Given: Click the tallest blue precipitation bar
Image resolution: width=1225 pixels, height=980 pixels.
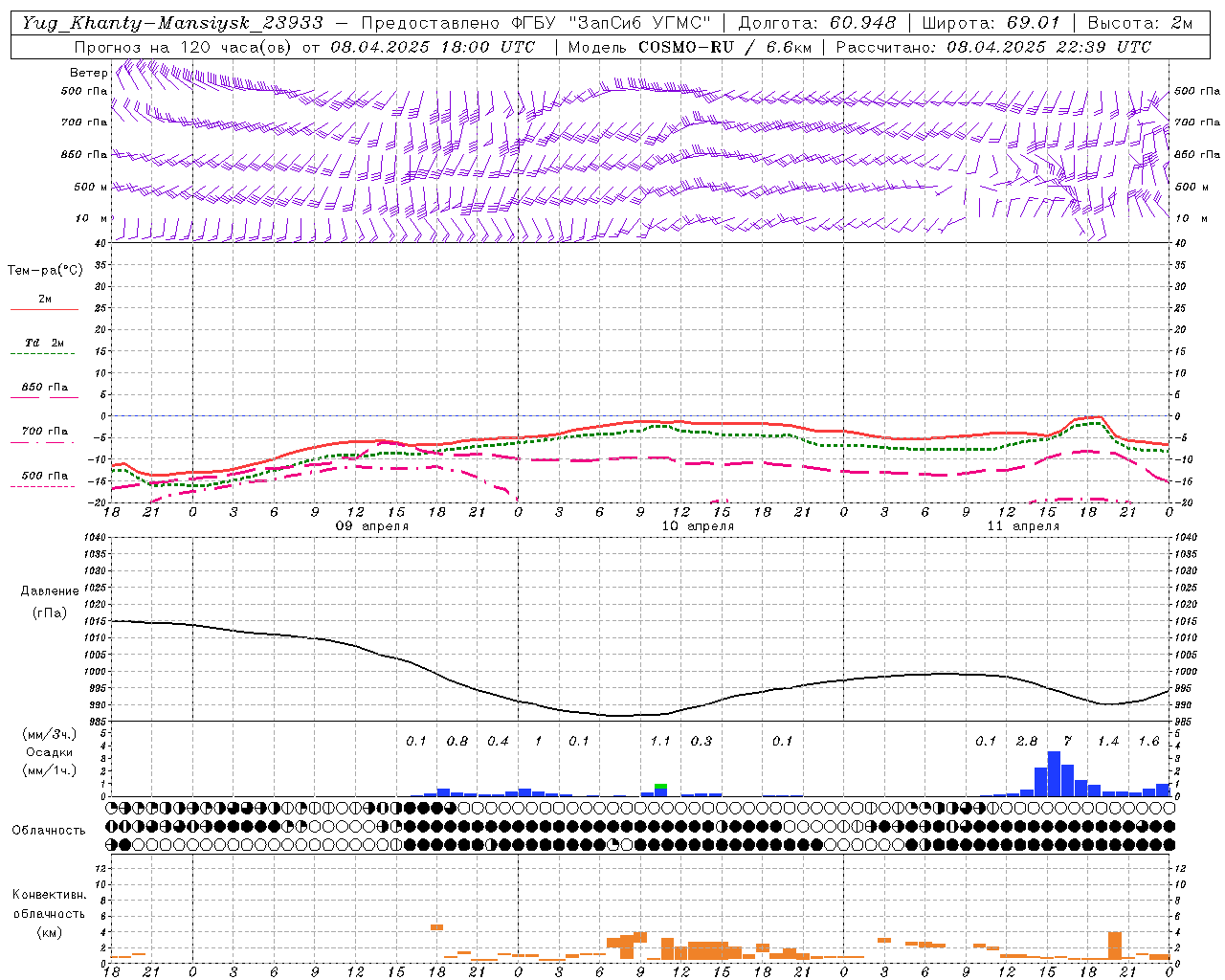Looking at the screenshot, I should pos(1054,774).
